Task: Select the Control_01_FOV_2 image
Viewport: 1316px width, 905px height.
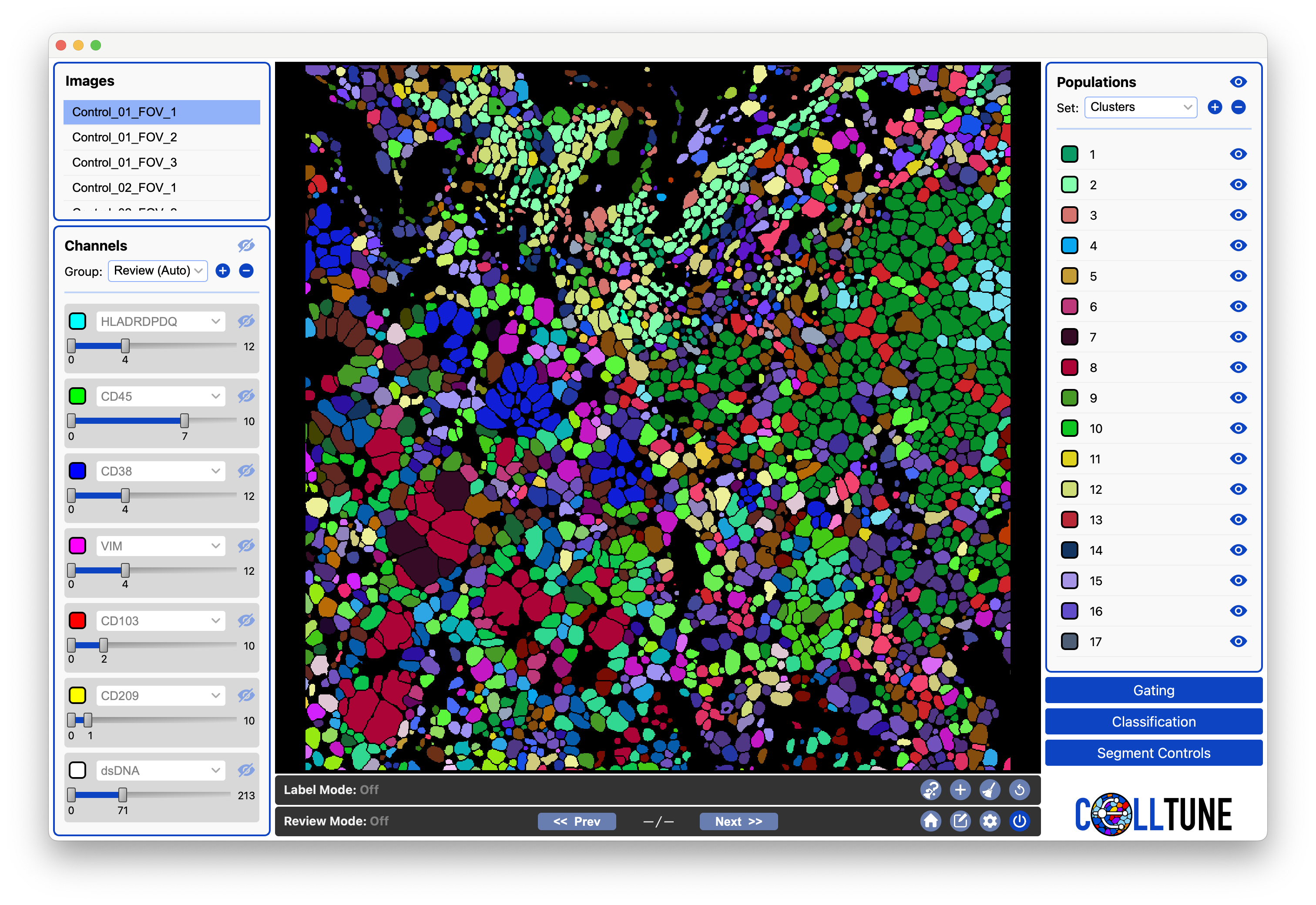Action: (x=124, y=137)
